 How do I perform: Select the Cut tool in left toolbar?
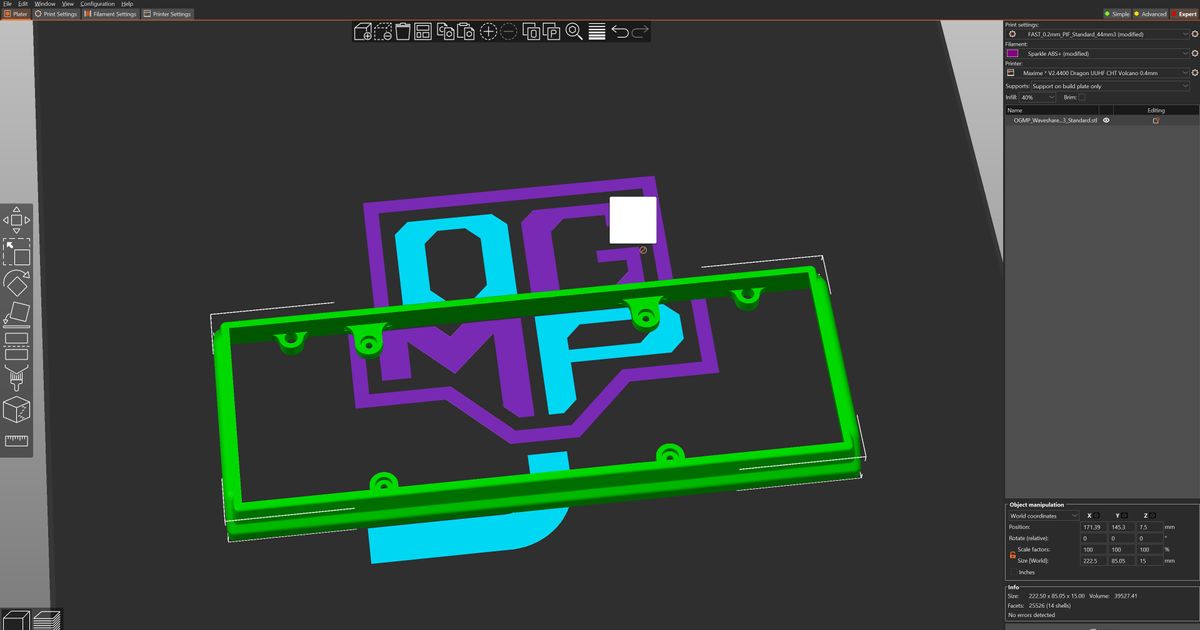16,347
